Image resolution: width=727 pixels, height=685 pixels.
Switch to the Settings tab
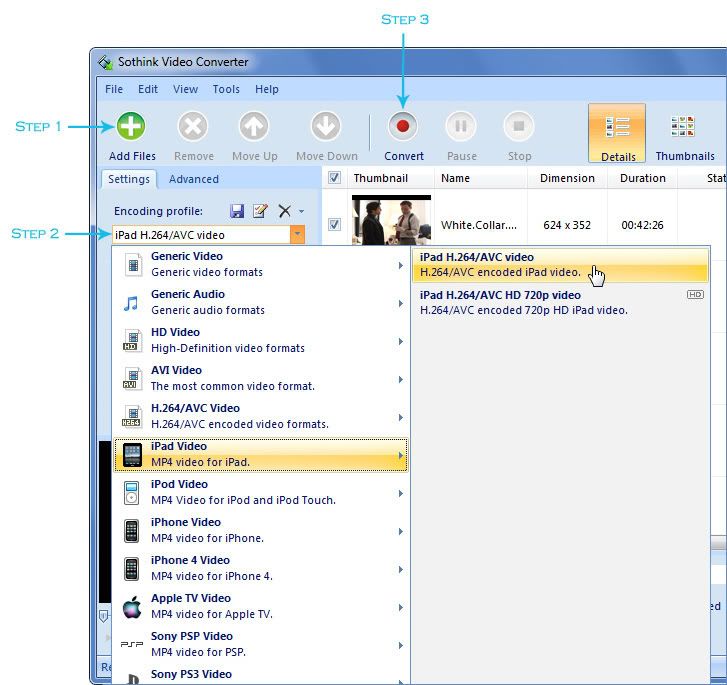click(x=129, y=179)
